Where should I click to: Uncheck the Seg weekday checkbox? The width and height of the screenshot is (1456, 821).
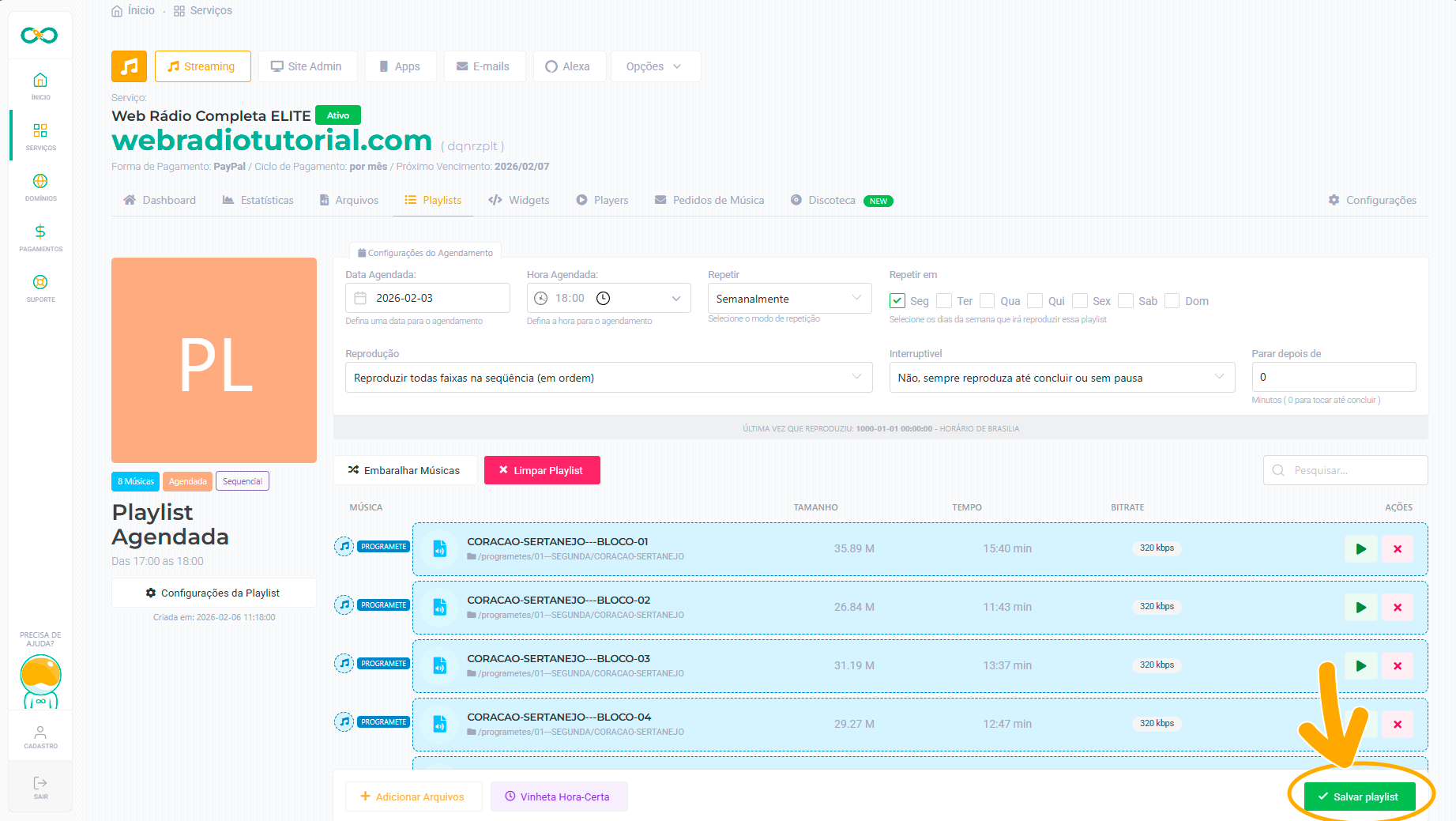[x=897, y=301]
